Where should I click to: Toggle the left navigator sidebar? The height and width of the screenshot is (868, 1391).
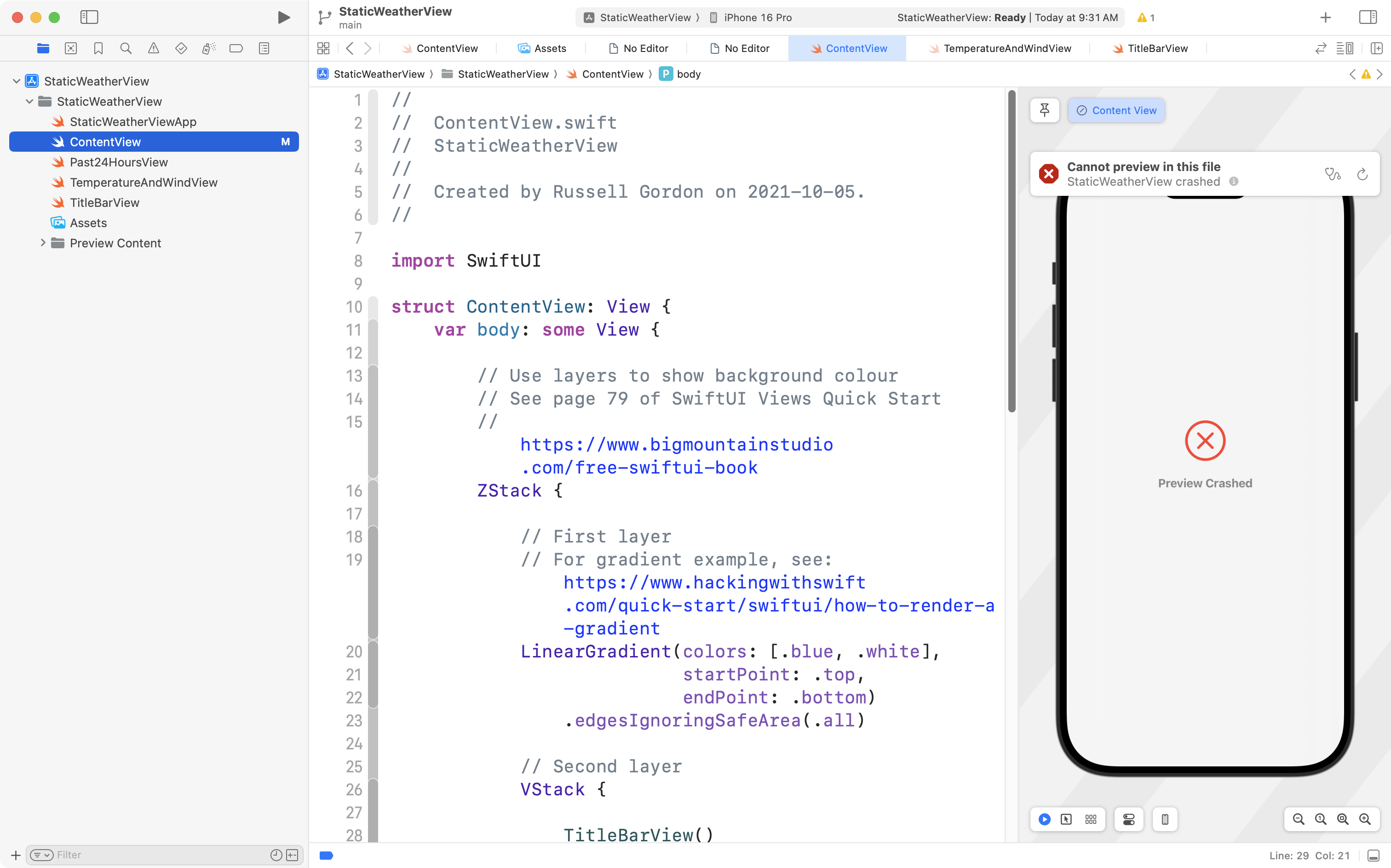(89, 17)
